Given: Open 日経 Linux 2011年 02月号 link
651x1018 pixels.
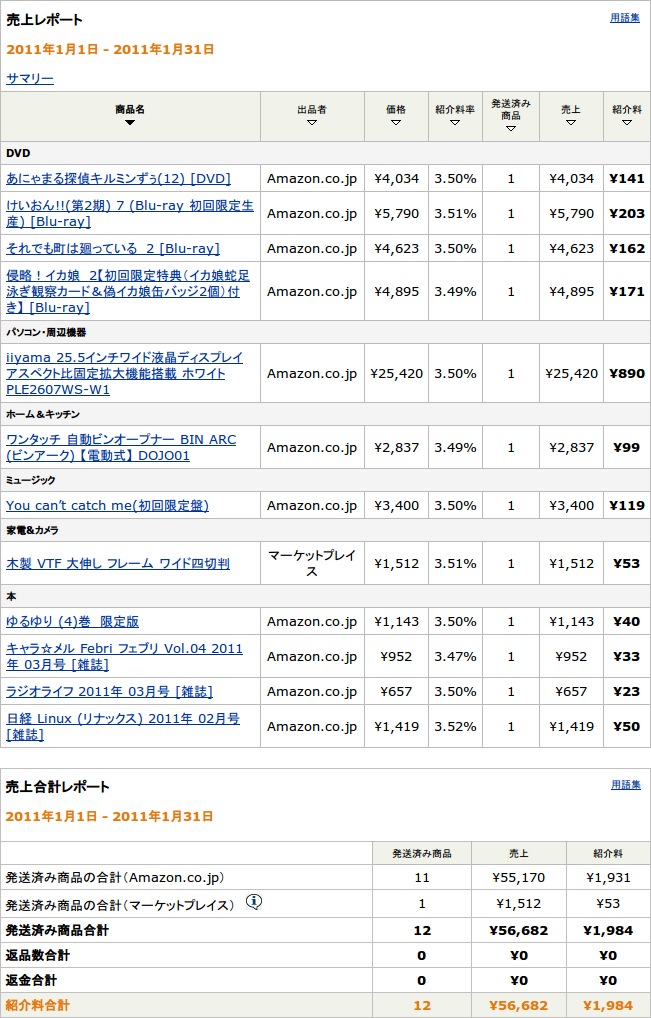Looking at the screenshot, I should point(123,726).
